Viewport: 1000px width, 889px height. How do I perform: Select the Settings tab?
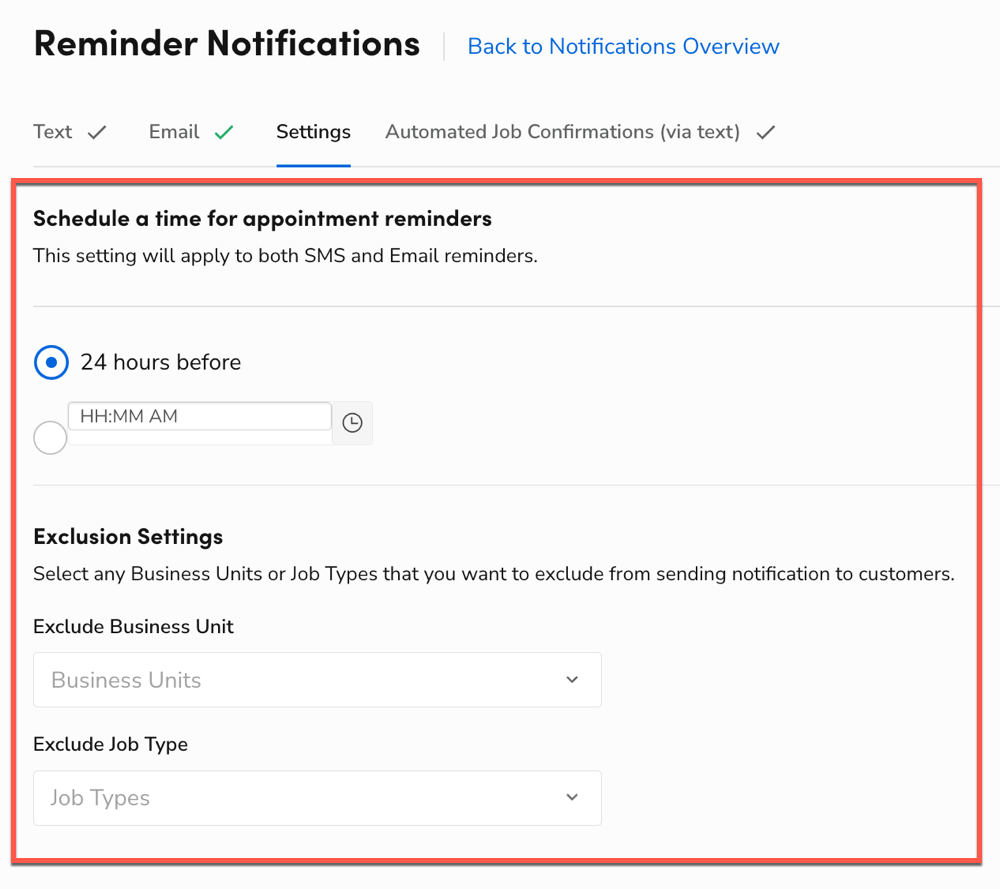click(313, 131)
